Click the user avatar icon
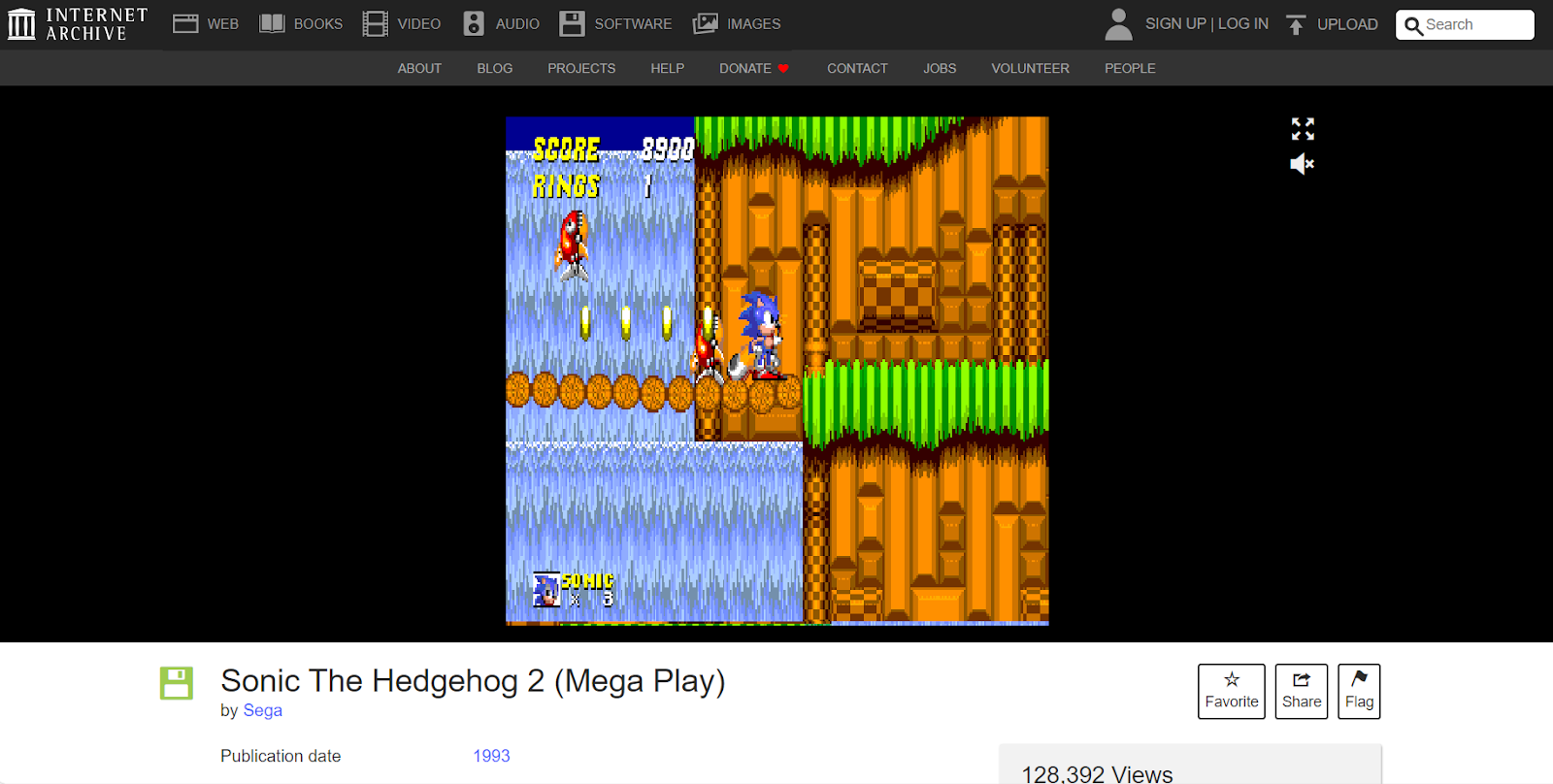 (1118, 24)
